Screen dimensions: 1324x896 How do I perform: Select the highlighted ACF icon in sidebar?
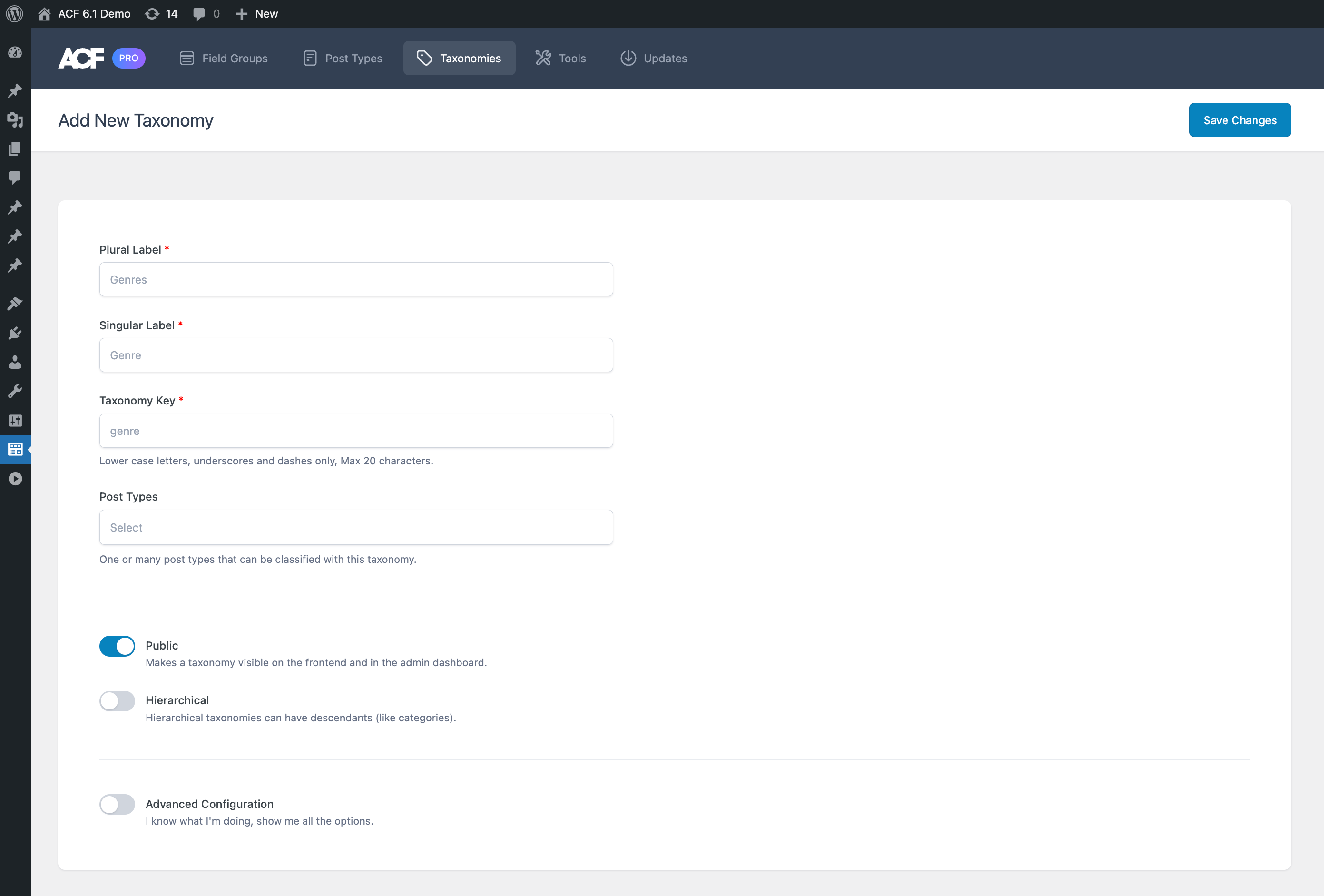click(x=15, y=449)
